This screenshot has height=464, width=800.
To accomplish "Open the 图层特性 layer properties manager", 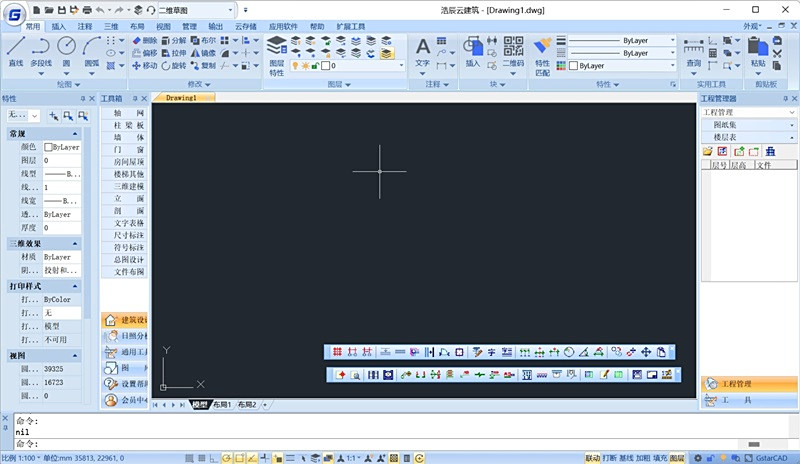I will (277, 56).
